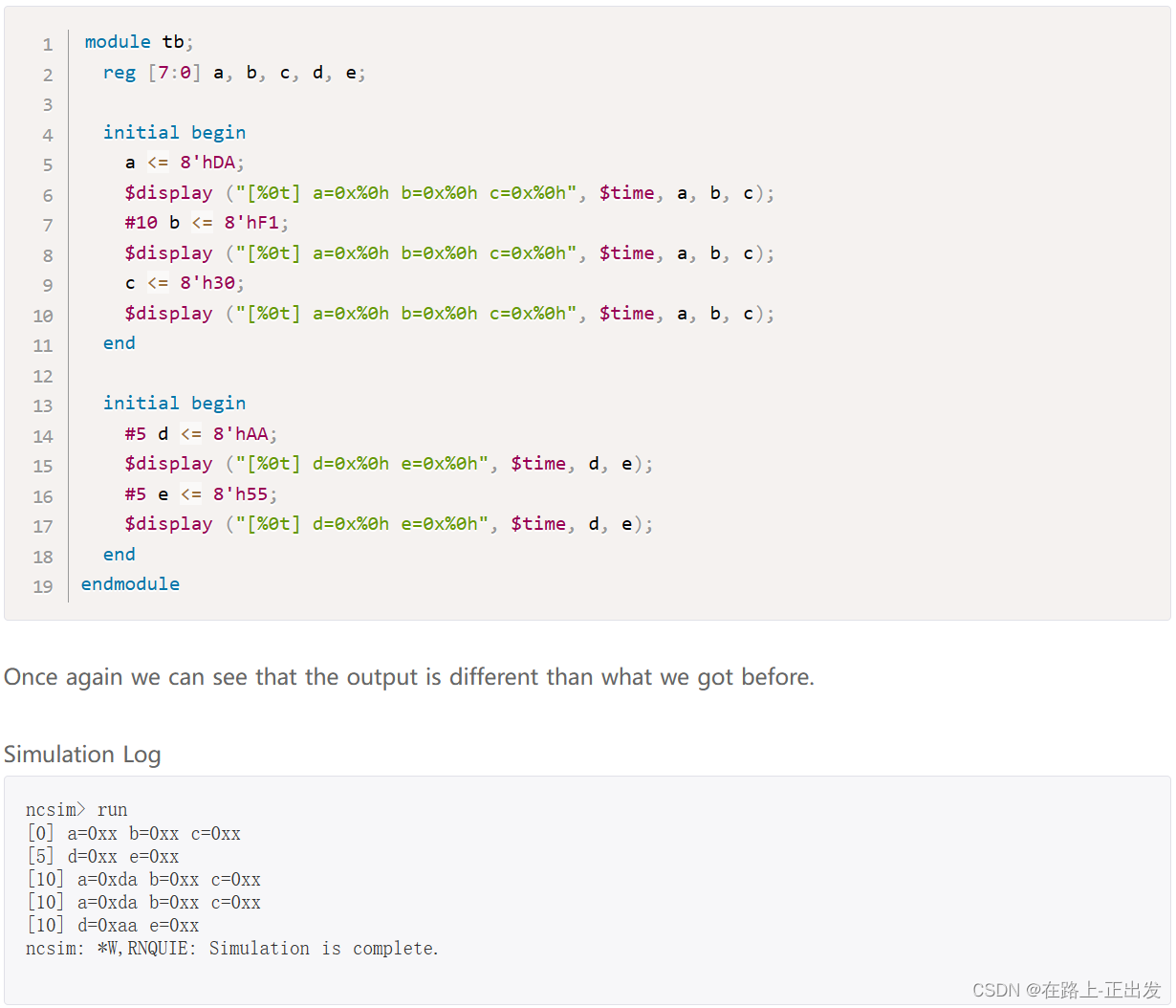Image resolution: width=1176 pixels, height=1008 pixels.
Task: Click the 'Once again we can see' paragraph
Action: click(409, 677)
